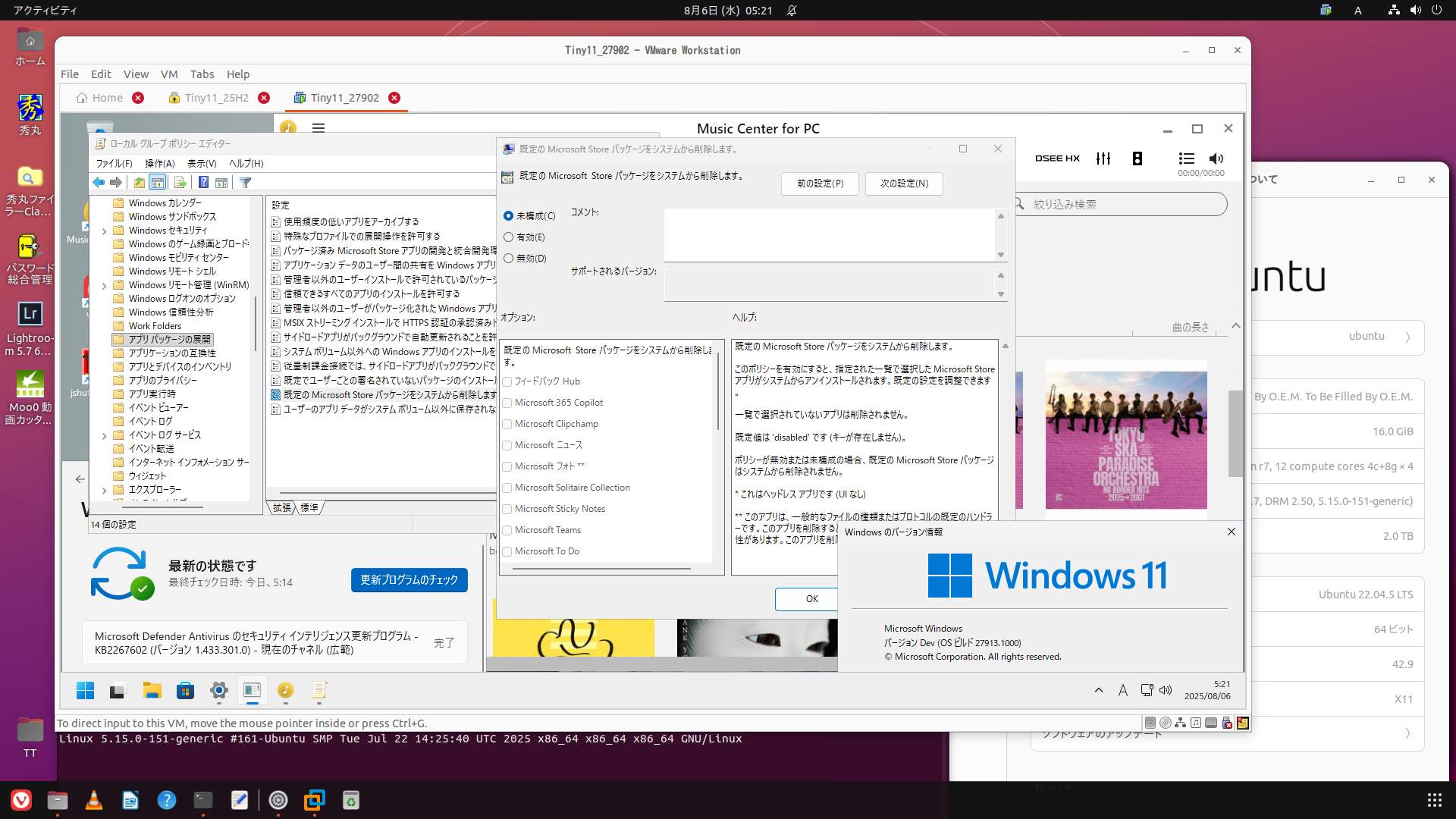Click the Up one level folder icon in Policy Editor
This screenshot has height=819, width=1456.
tap(139, 183)
